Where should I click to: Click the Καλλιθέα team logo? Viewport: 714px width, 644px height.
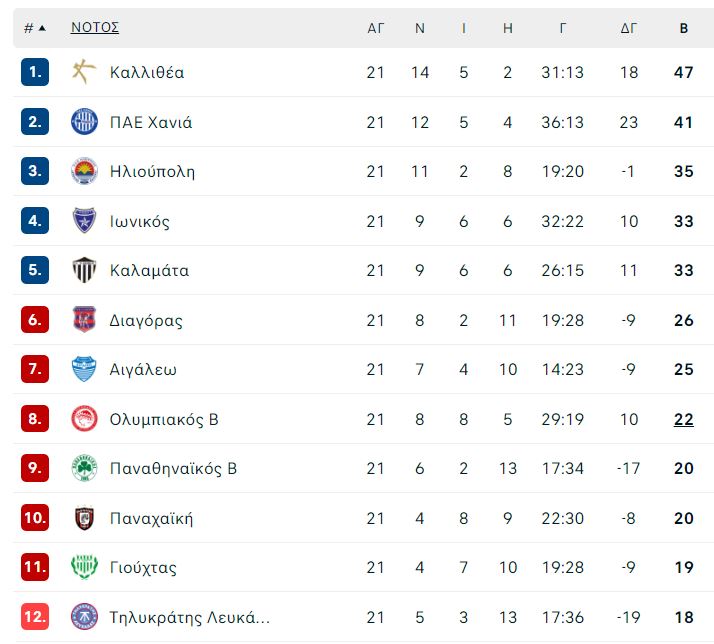[84, 72]
